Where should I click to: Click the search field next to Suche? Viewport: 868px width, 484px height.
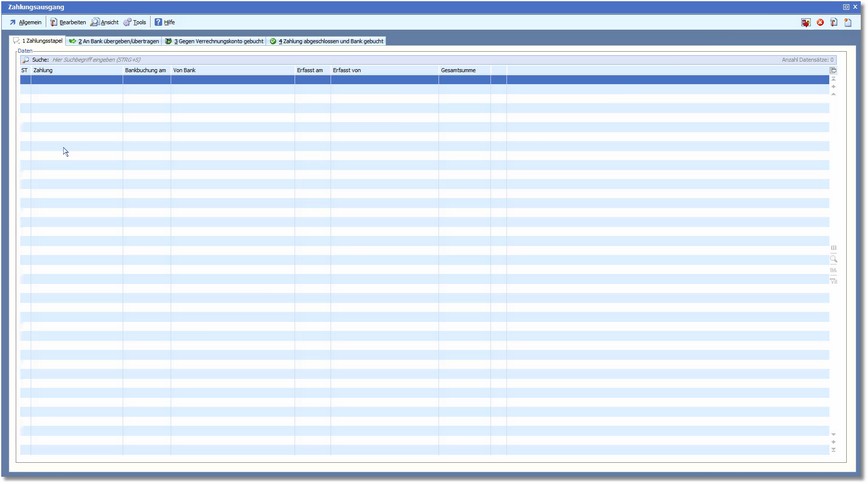tap(200, 60)
